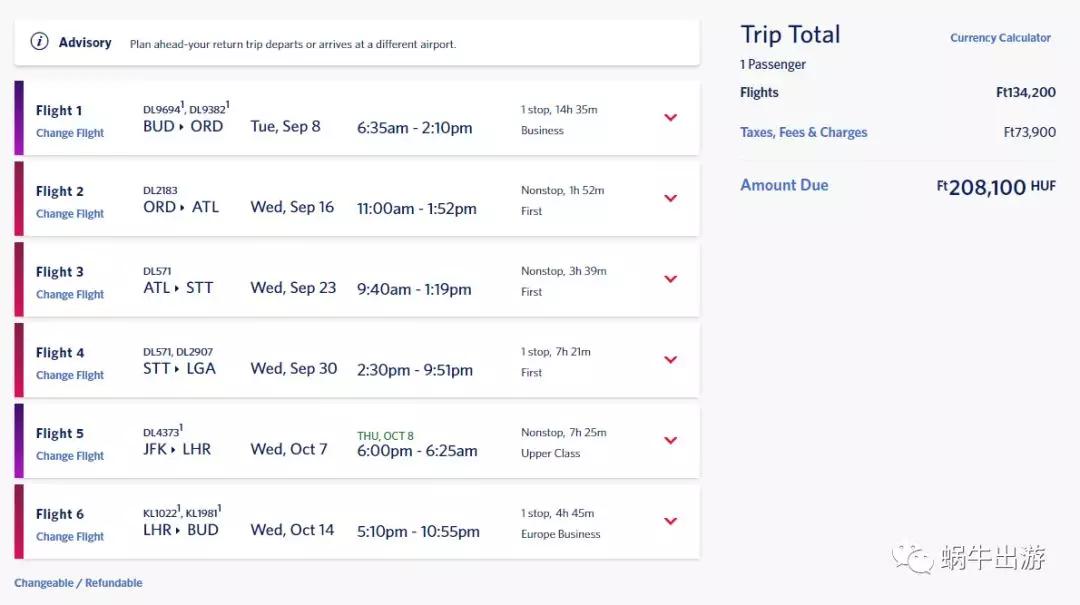Expand Flight 1 BUD to ORD details
Image resolution: width=1080 pixels, height=605 pixels.
point(671,118)
